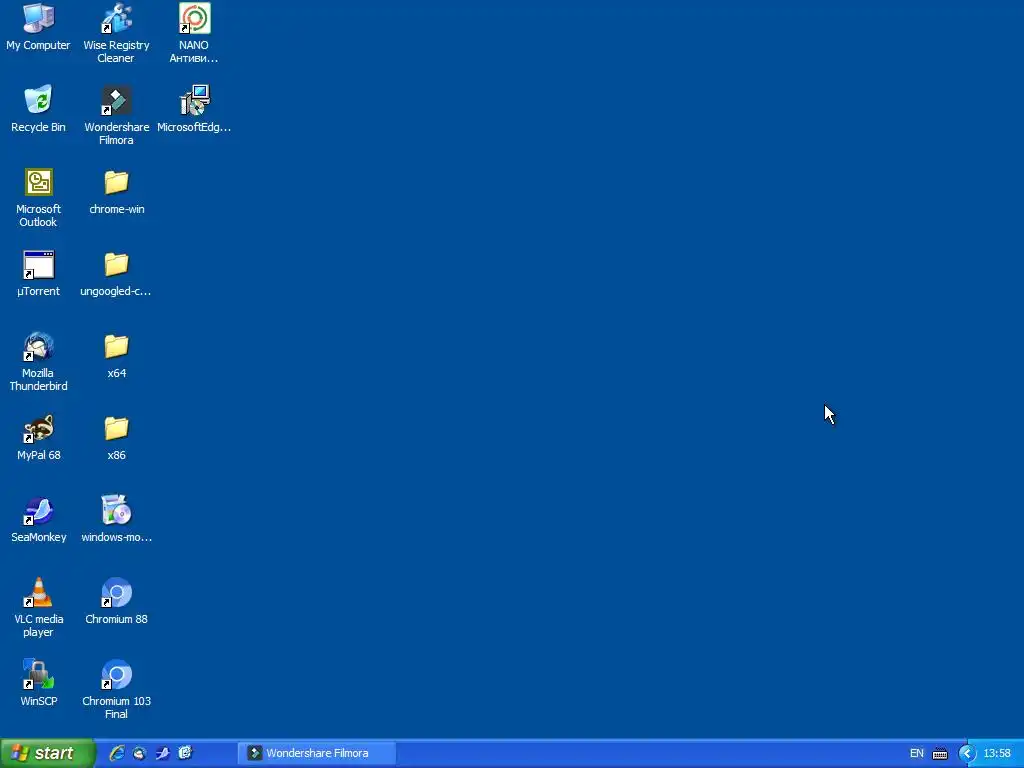Launch SeaMonkey from the Quick Launch bar
This screenshot has width=1024, height=768.
pos(163,753)
